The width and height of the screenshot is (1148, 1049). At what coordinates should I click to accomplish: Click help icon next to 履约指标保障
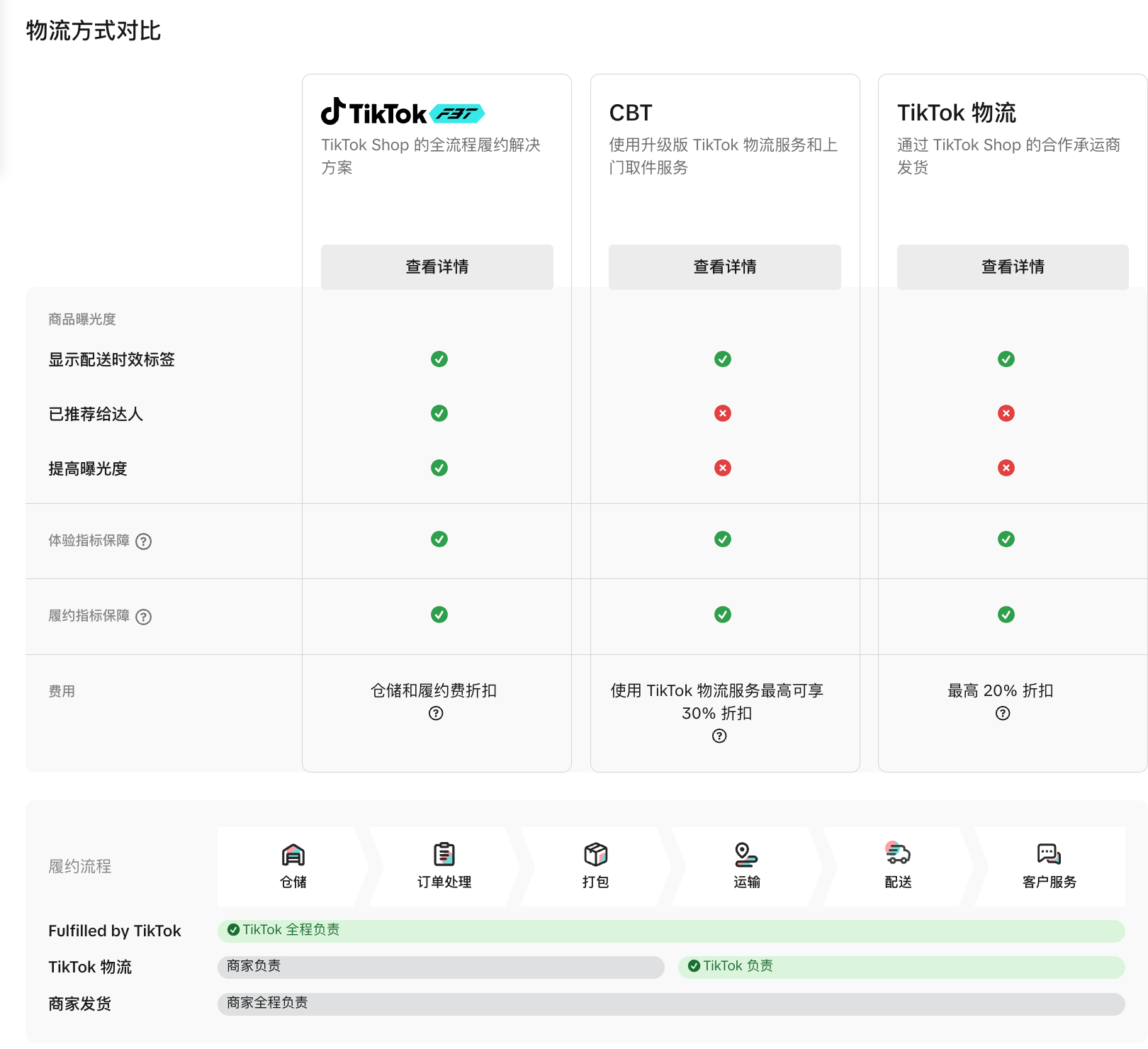(x=144, y=617)
